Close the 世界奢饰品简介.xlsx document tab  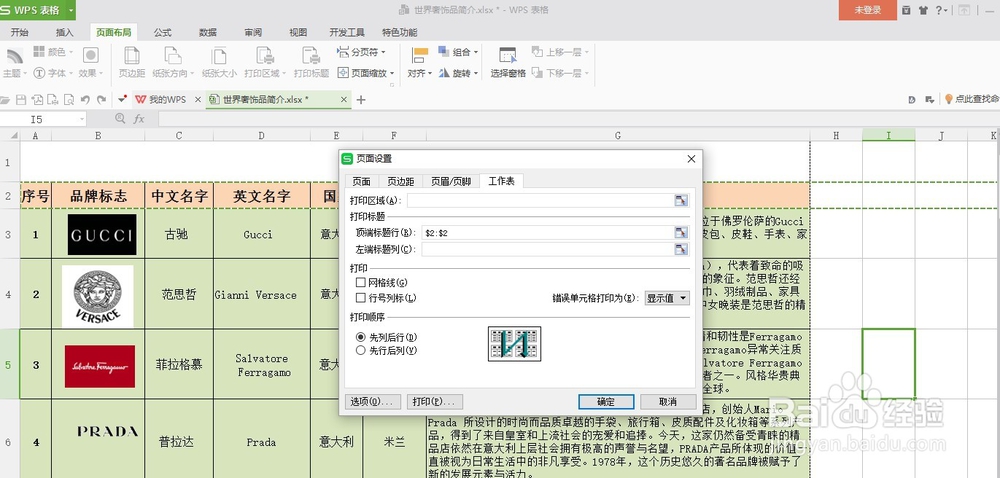[x=344, y=99]
